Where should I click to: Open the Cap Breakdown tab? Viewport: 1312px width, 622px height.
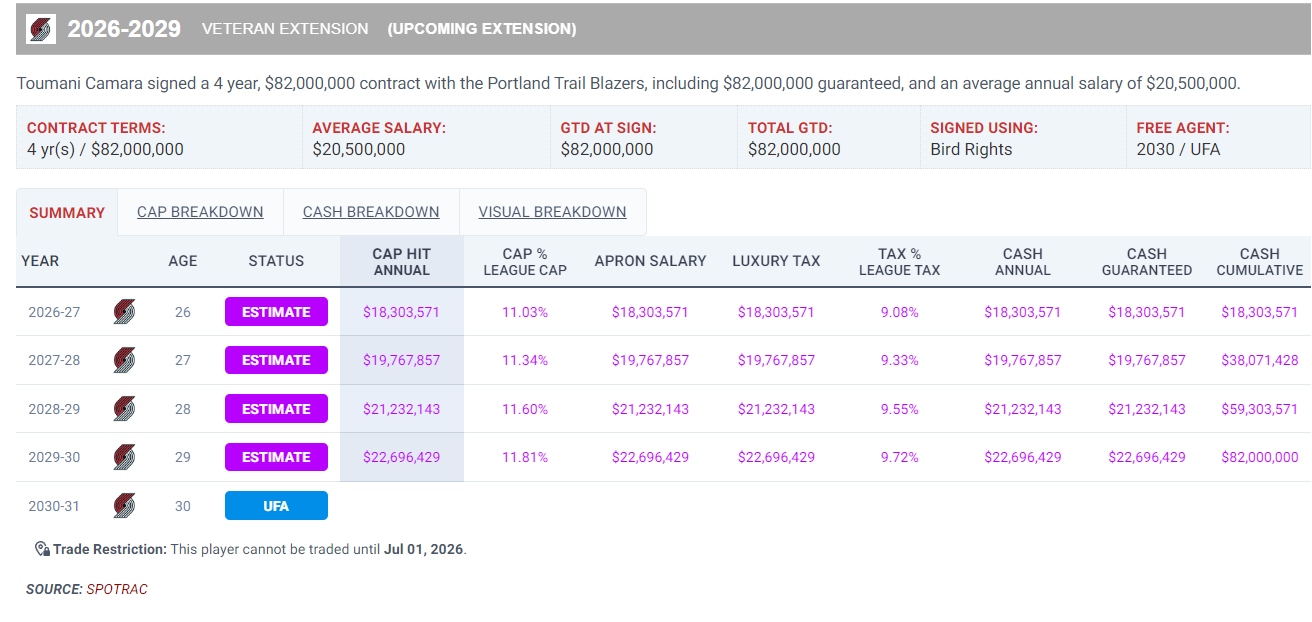coord(200,212)
